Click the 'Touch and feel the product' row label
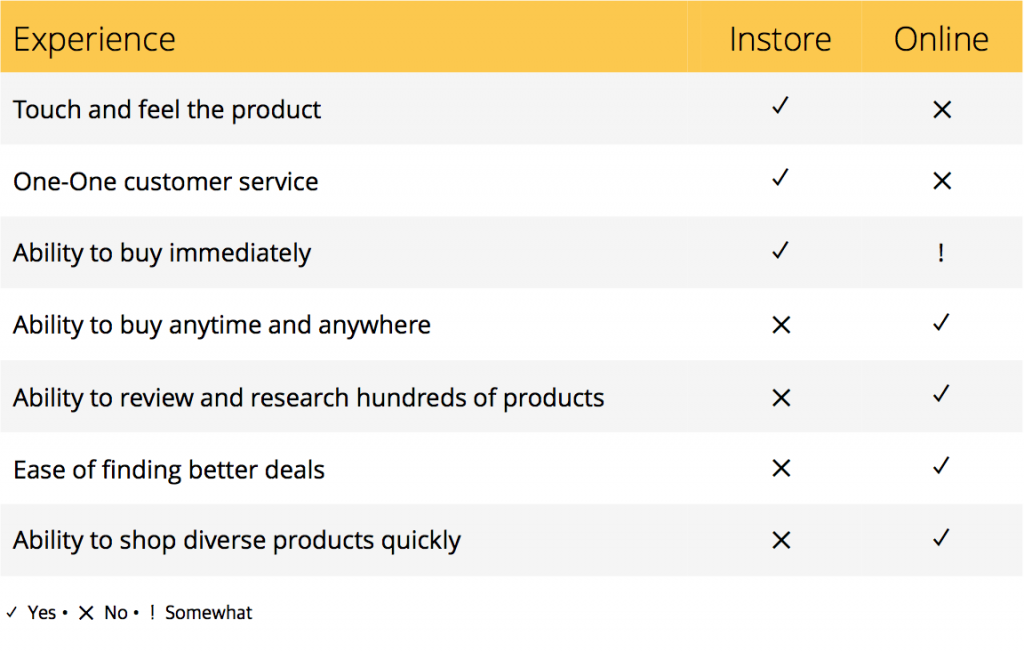 pyautogui.click(x=167, y=110)
